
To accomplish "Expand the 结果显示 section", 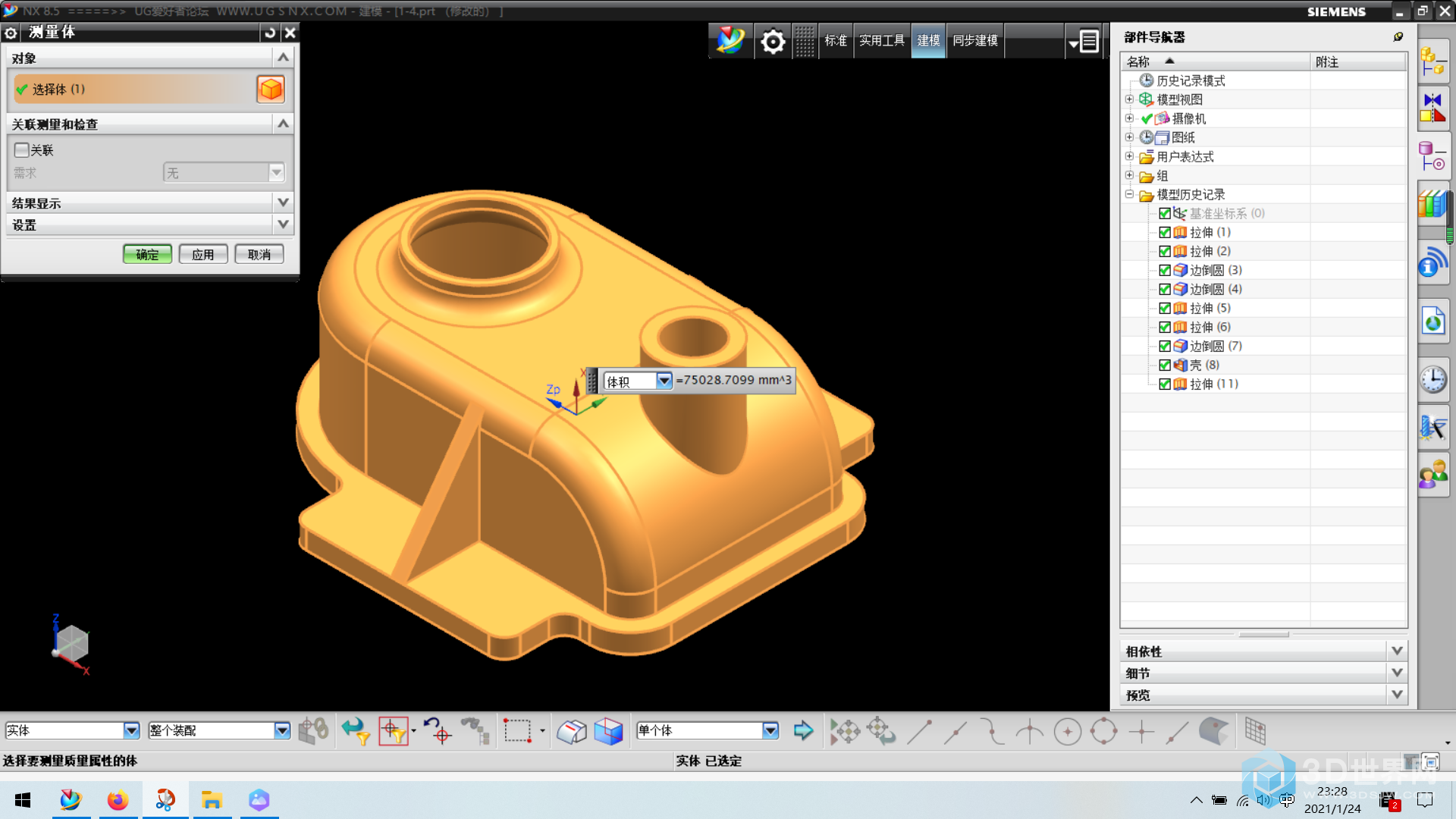I will click(x=283, y=203).
